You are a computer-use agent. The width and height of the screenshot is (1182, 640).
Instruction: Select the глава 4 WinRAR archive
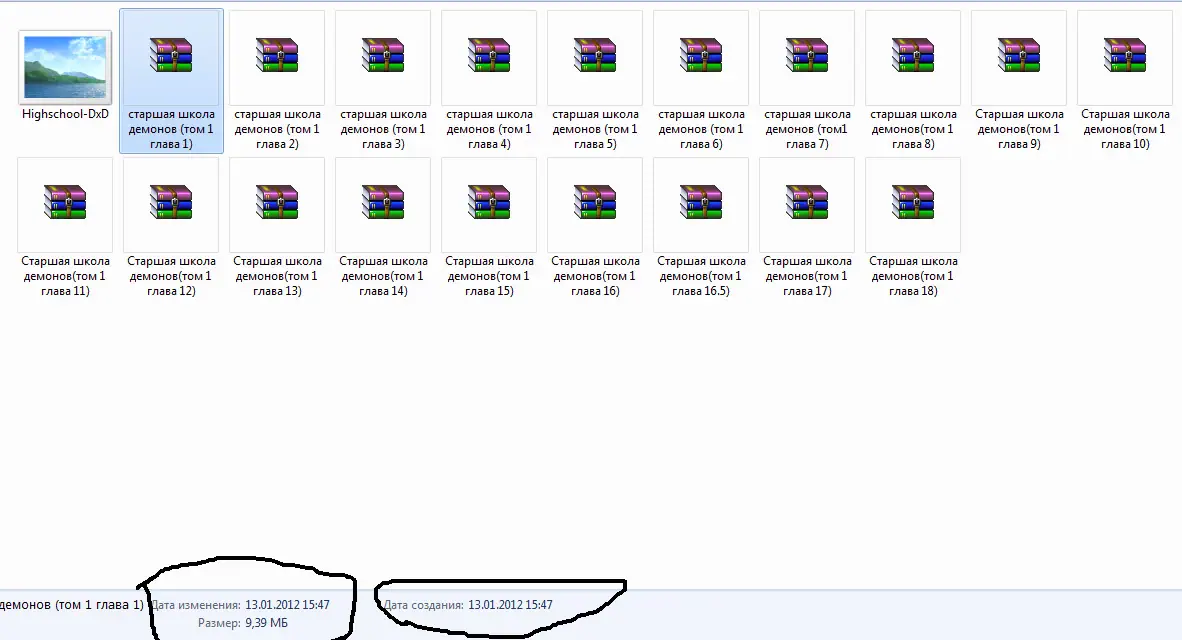(489, 55)
